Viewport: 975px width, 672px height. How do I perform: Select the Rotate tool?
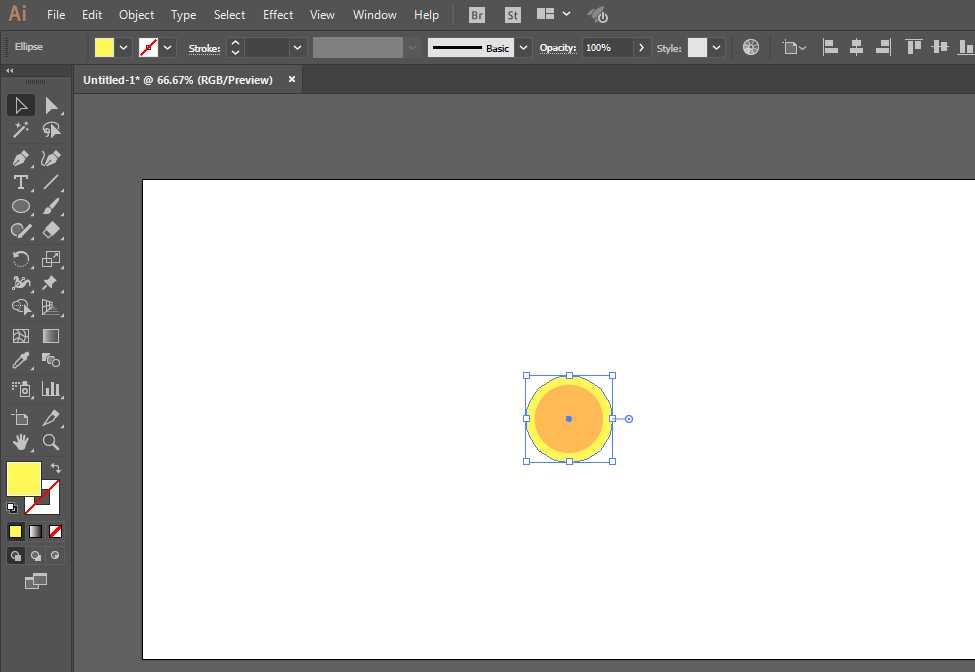(20, 259)
